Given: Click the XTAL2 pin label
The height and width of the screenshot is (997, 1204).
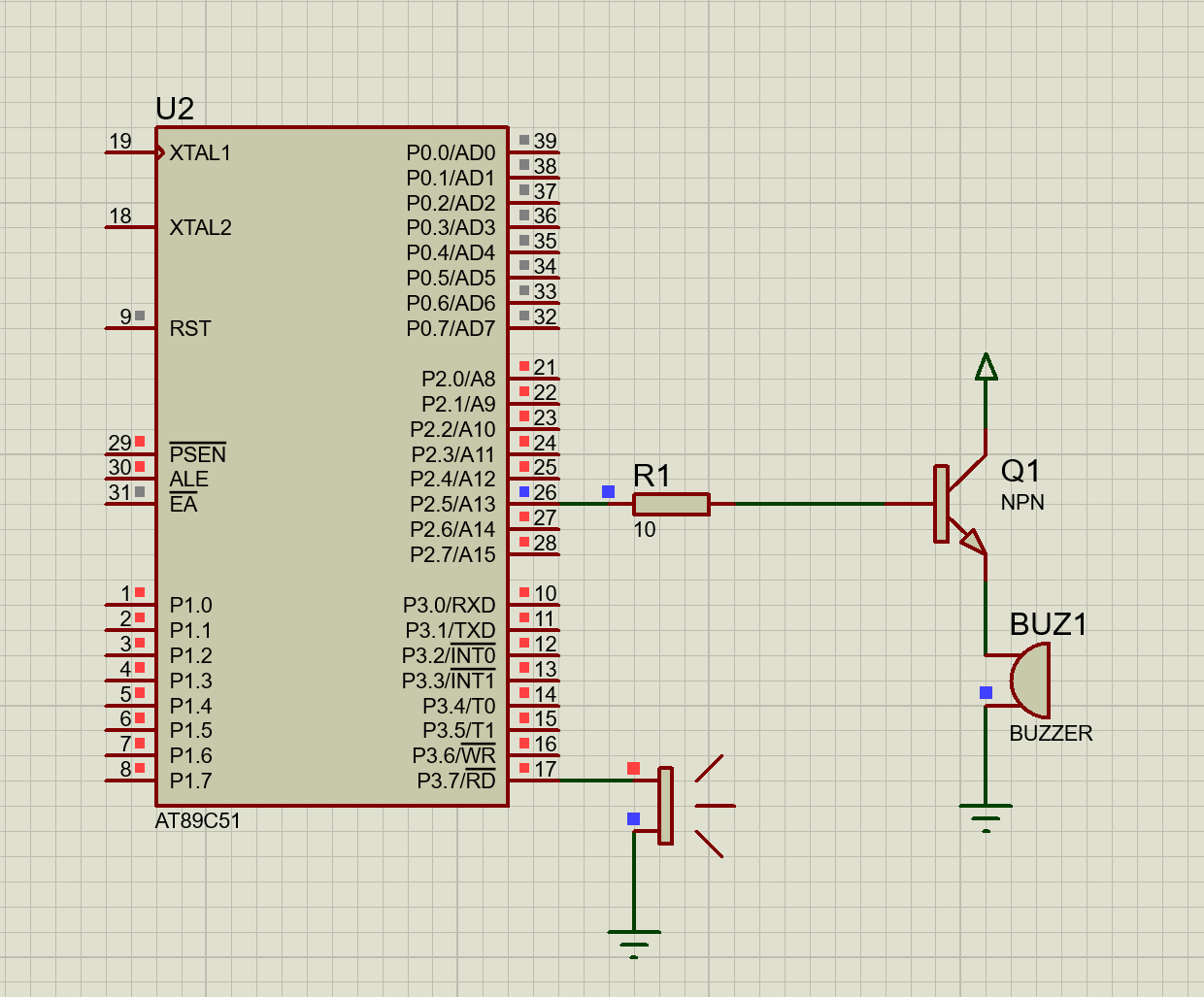Looking at the screenshot, I should coord(200,228).
